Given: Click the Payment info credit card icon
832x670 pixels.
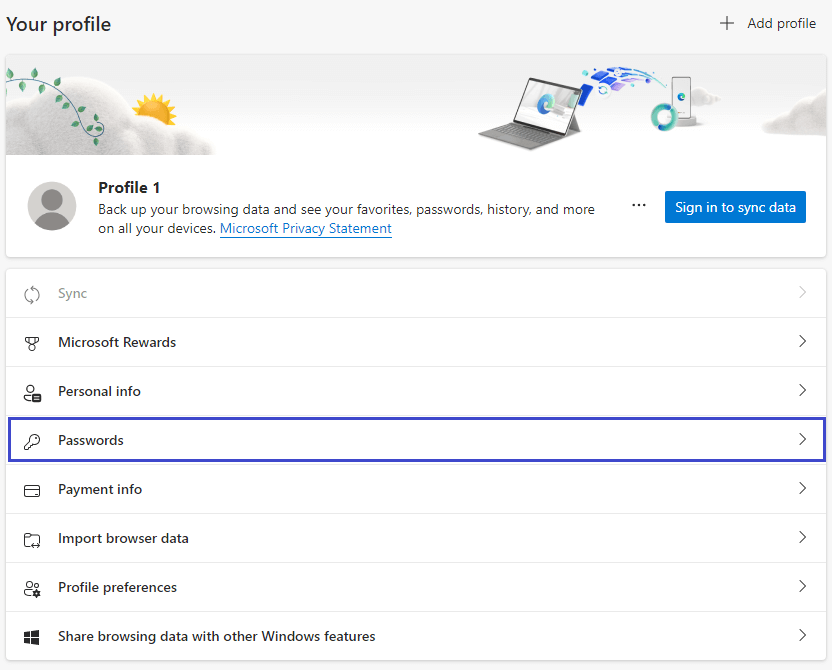Looking at the screenshot, I should coord(32,491).
